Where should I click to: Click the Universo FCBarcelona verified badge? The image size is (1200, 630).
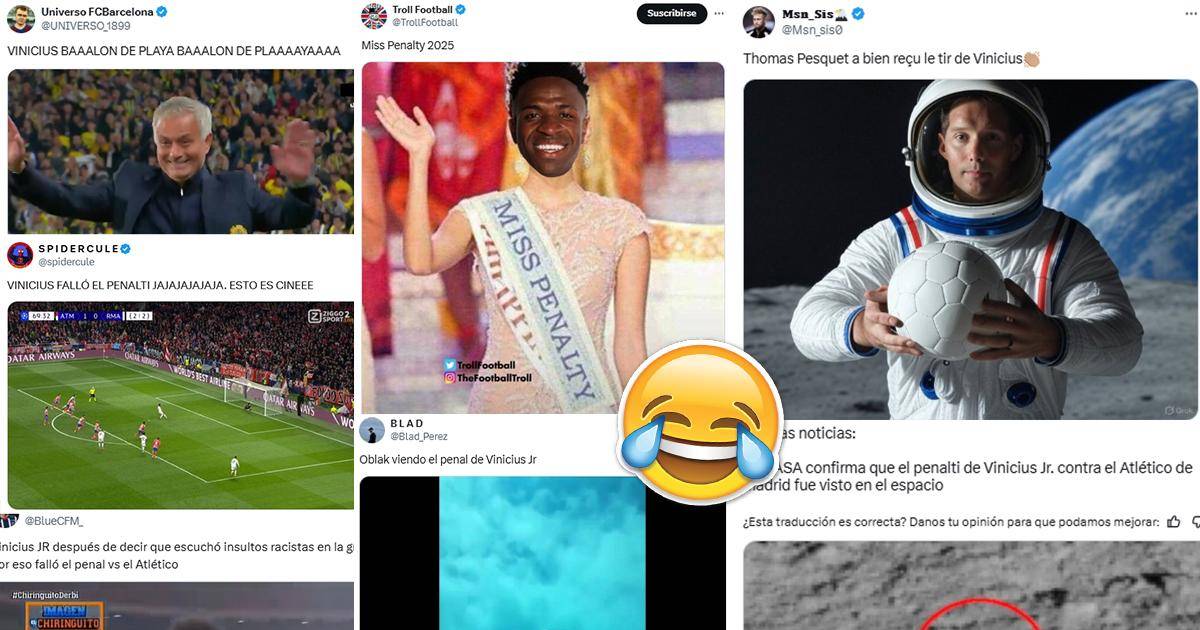pyautogui.click(x=162, y=12)
